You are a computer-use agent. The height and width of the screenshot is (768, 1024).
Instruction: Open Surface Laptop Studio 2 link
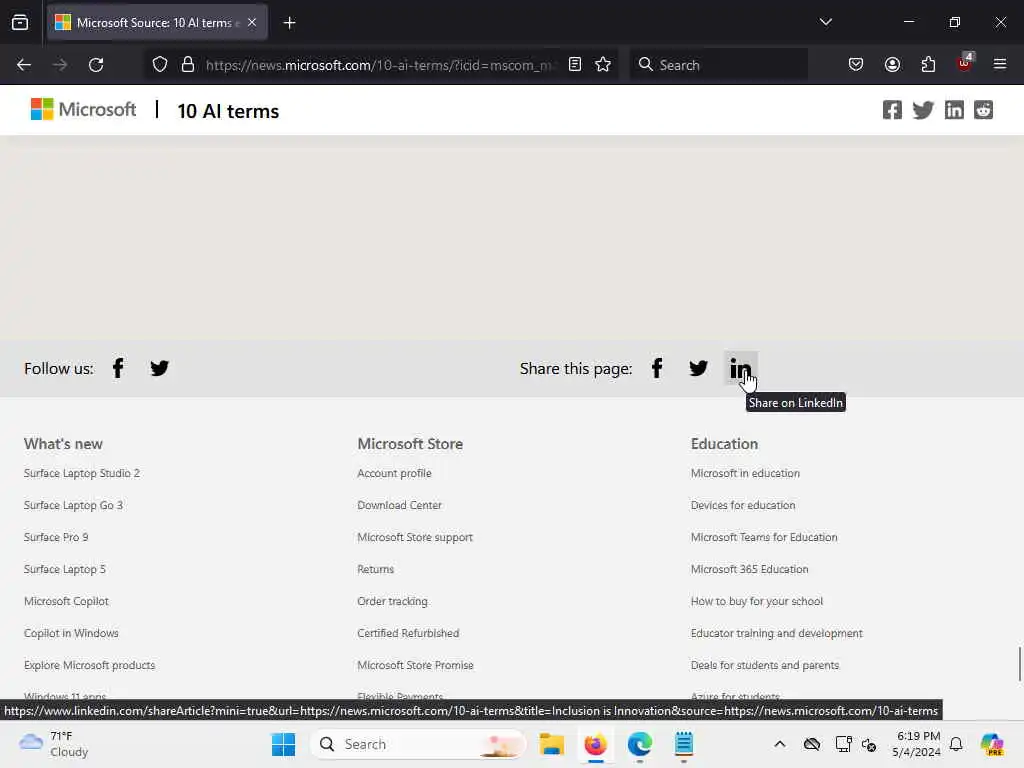pyautogui.click(x=82, y=473)
